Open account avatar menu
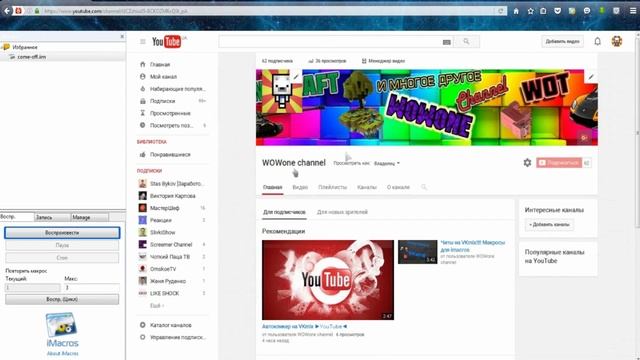 [x=617, y=41]
